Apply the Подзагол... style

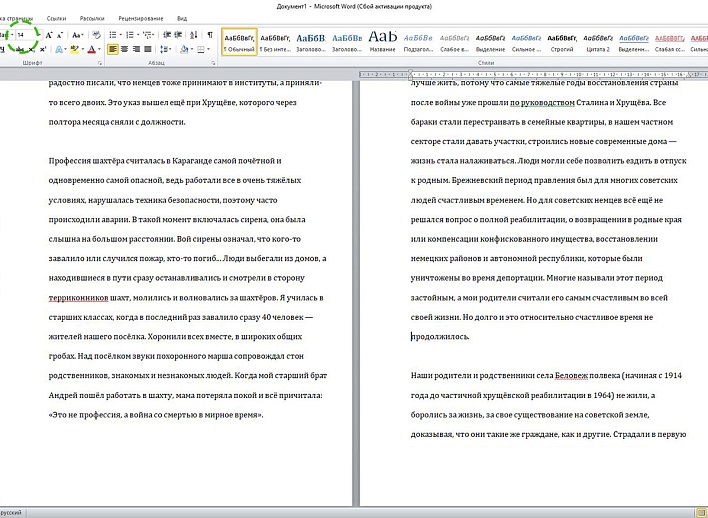[418, 42]
